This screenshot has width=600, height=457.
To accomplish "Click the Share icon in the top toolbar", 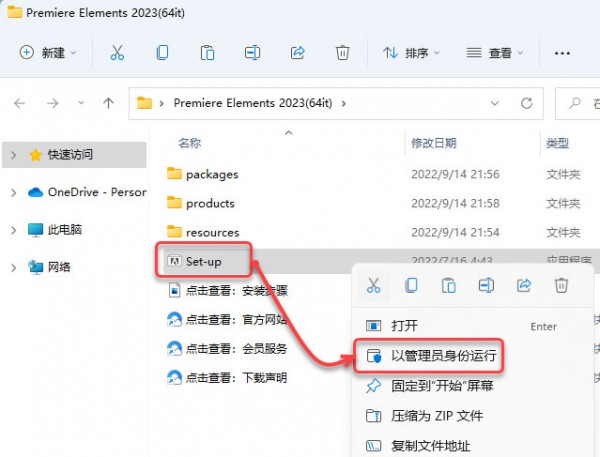I will [x=297, y=52].
